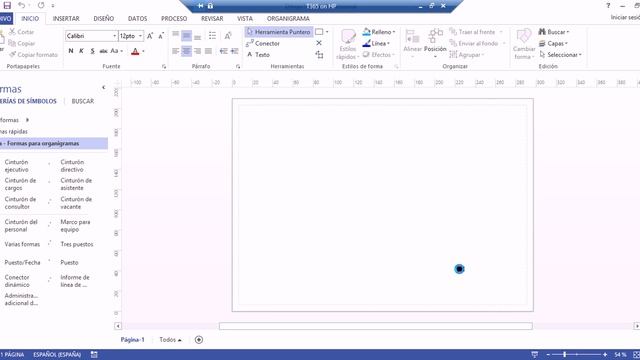Open the Calibri font name combo box
Image resolution: width=640 pixels, height=360 pixels.
click(x=91, y=36)
